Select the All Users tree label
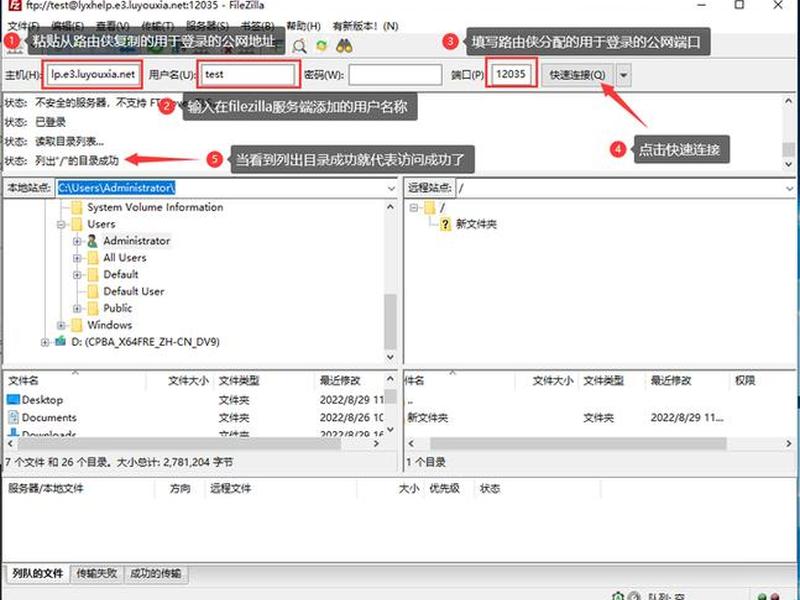 [x=124, y=258]
